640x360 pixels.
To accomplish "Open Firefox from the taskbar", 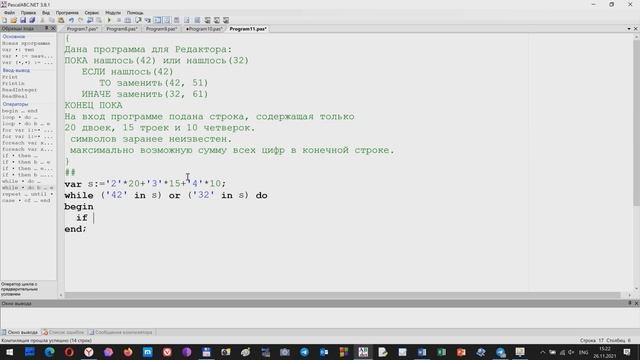I will pyautogui.click(x=128, y=352).
